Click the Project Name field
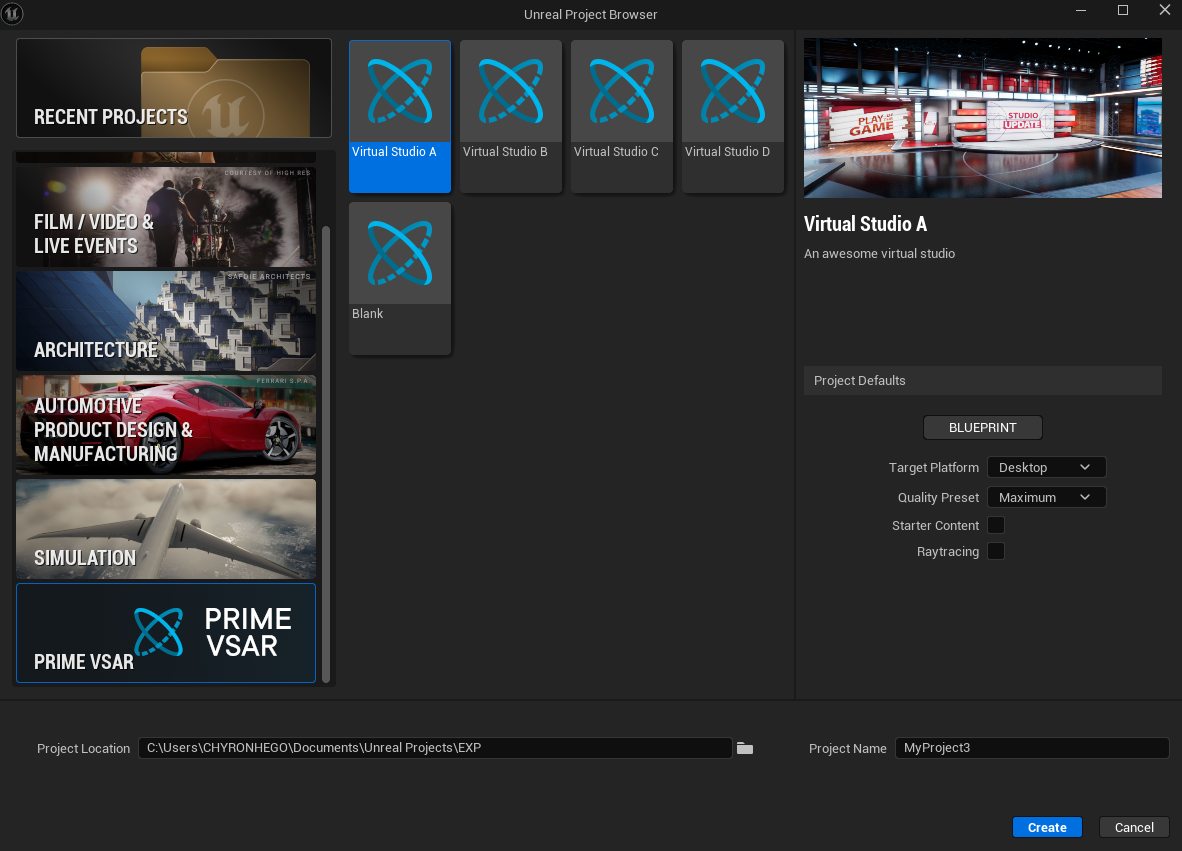The width and height of the screenshot is (1182, 851). coord(1032,748)
